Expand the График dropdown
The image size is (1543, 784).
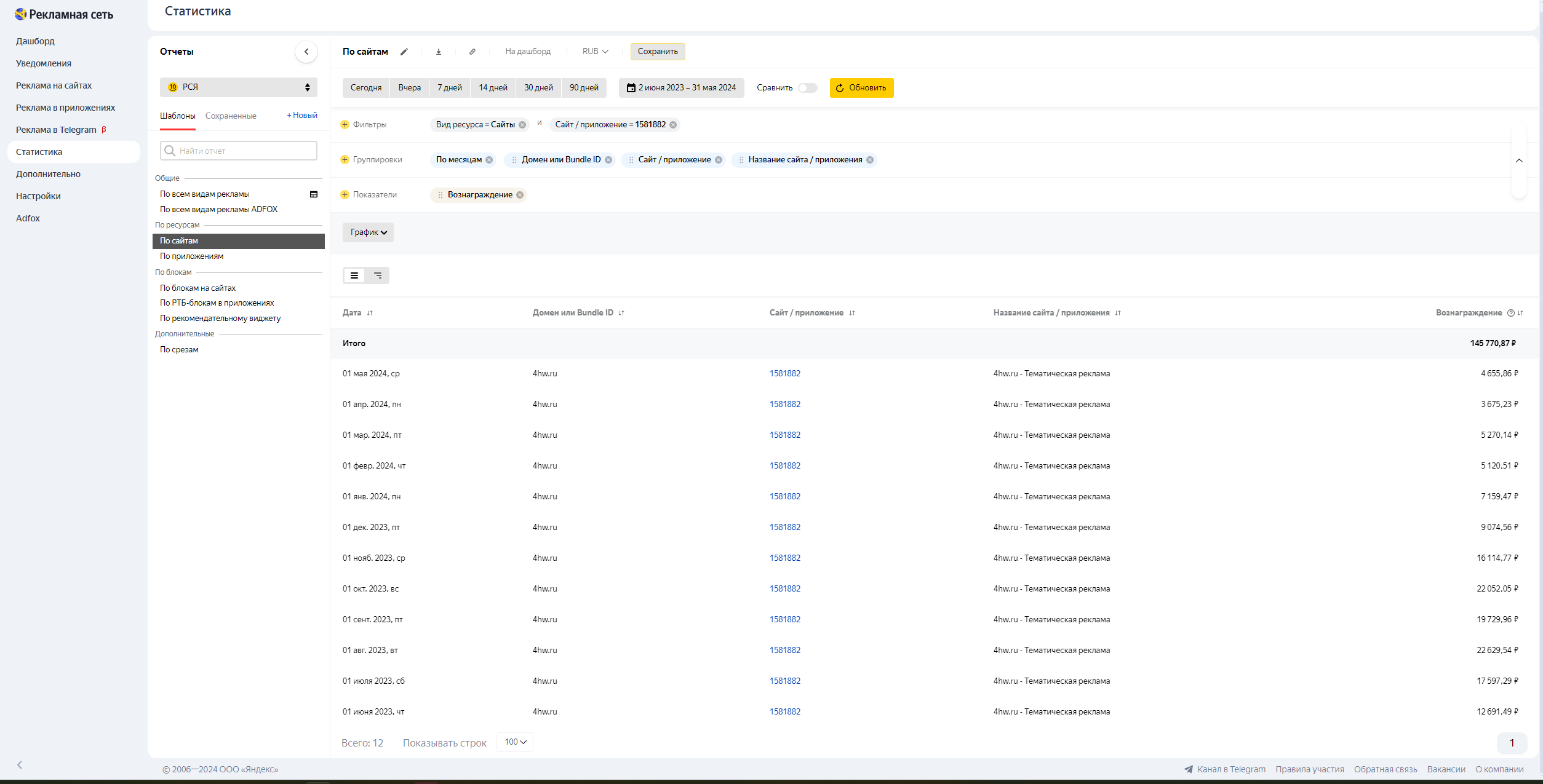tap(368, 232)
